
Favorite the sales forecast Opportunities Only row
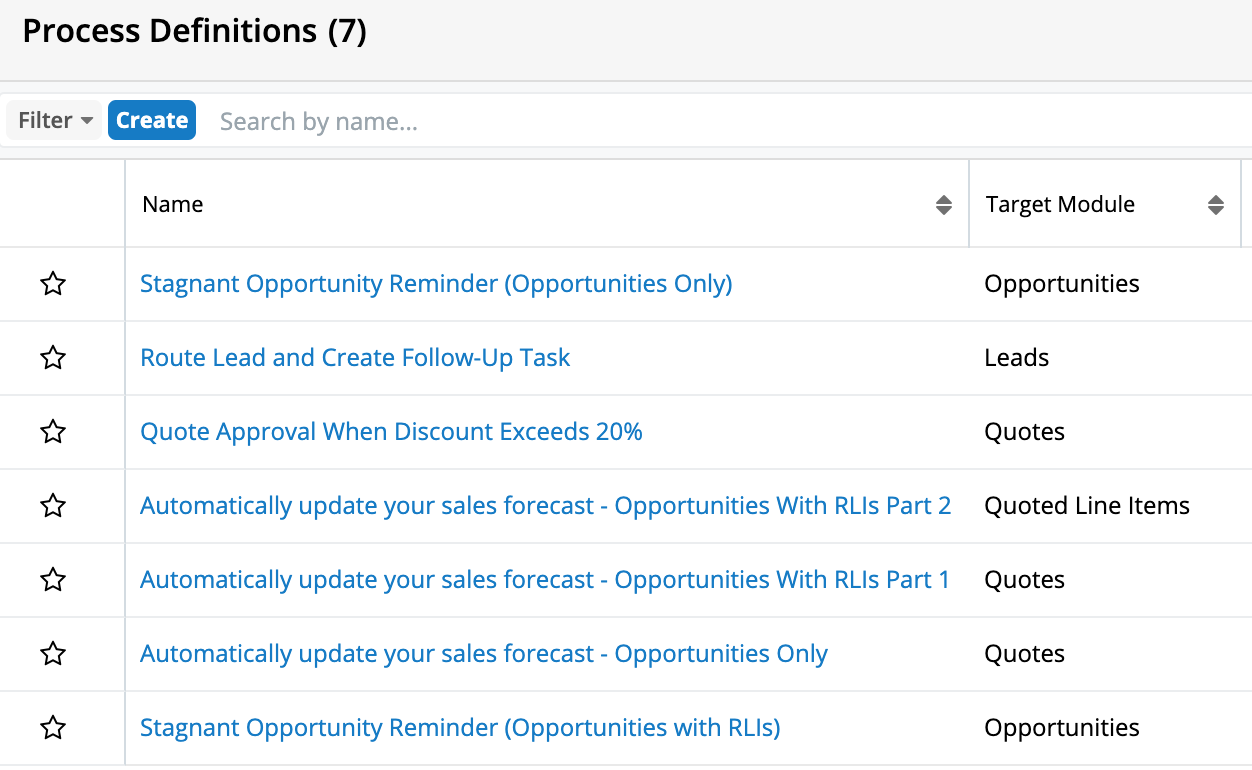click(53, 654)
